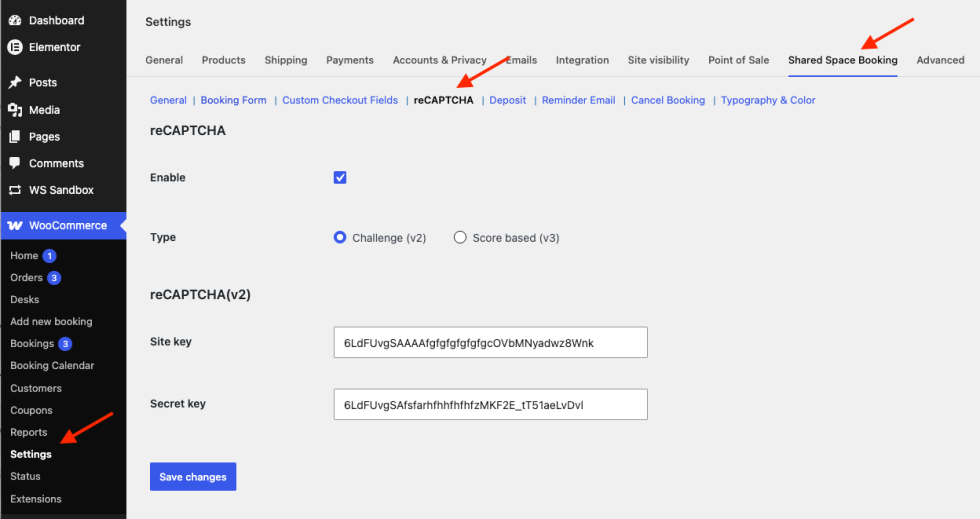Open the Status submenu item
The width and height of the screenshot is (980, 519).
26,476
